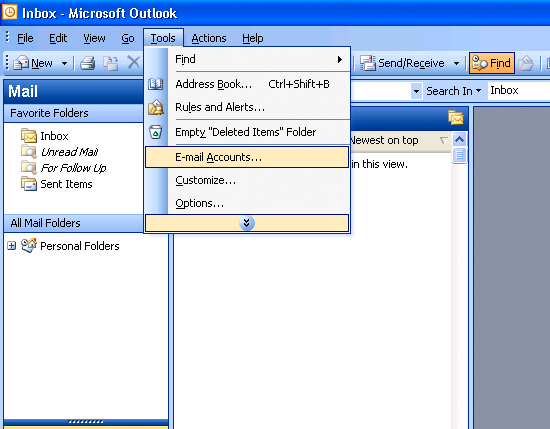Open the Help menu
Viewport: 550px width, 429px height.
pos(253,38)
